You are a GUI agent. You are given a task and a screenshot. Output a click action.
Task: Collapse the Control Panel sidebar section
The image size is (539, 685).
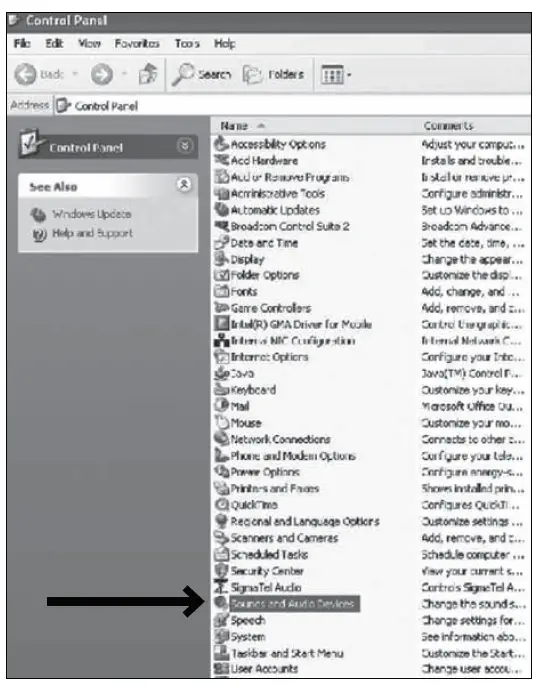point(185,145)
